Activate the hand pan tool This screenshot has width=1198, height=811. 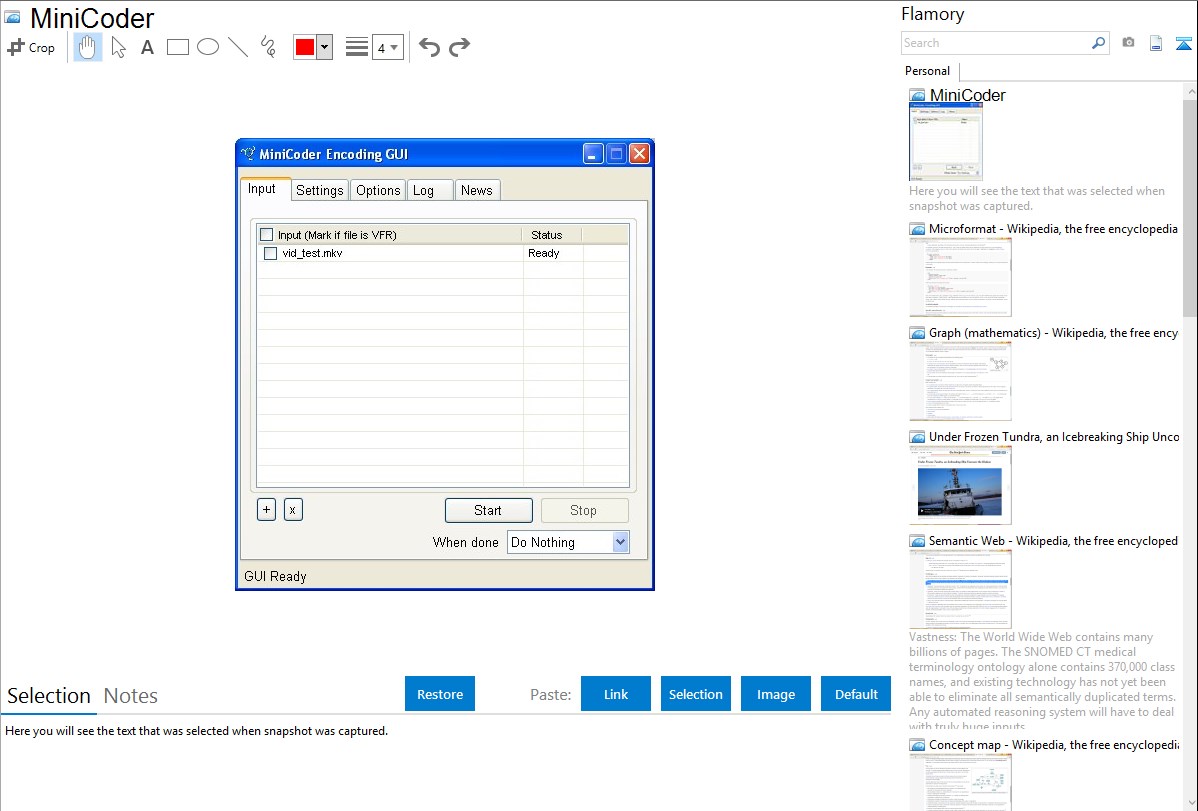tap(88, 47)
